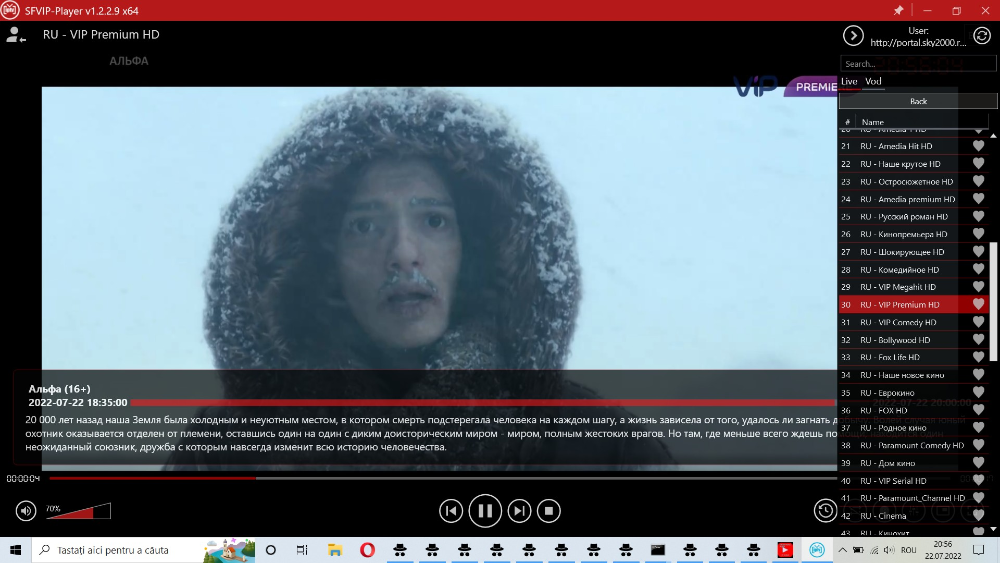
Task: Open user account icon at top left
Action: [15, 35]
